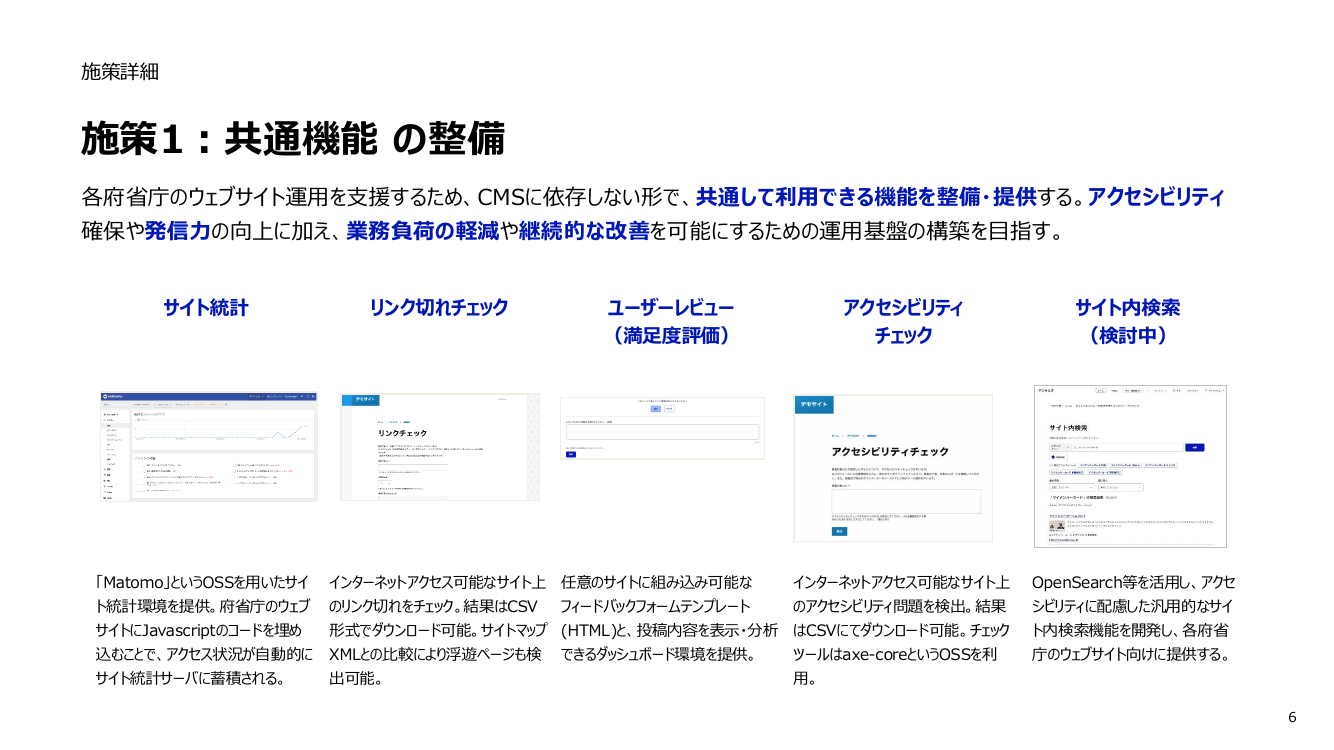Click the page number 6
Viewport: 1334px width, 750px height.
pyautogui.click(x=1292, y=717)
